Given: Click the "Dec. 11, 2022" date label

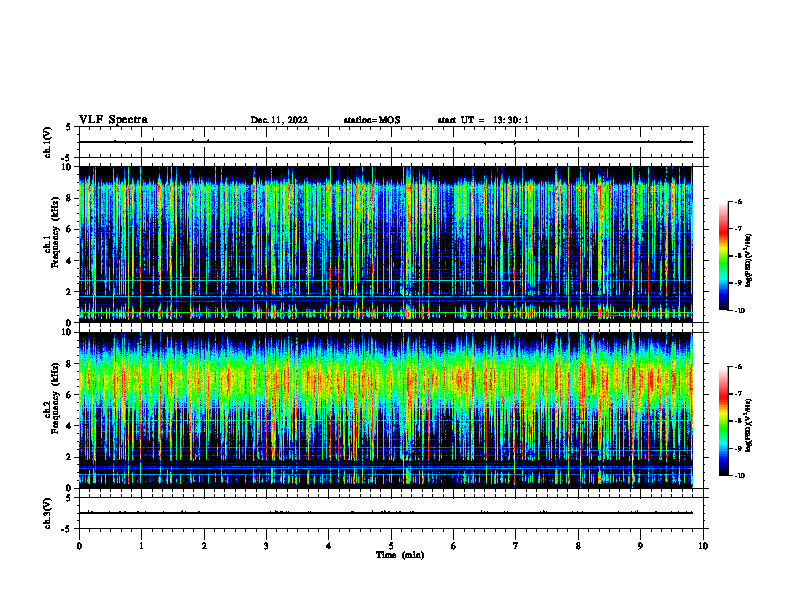Looking at the screenshot, I should tap(279, 120).
